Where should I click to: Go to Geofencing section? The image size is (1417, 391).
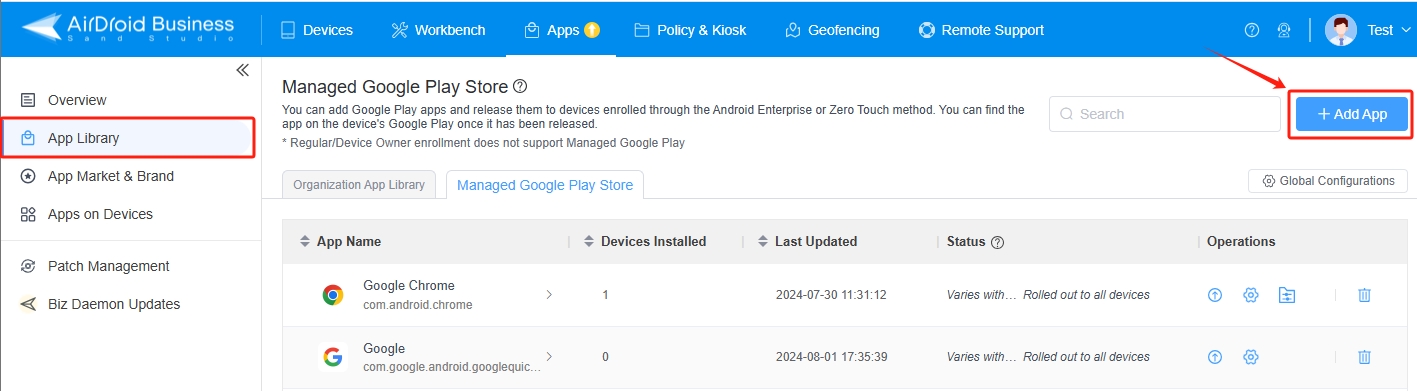pos(832,30)
